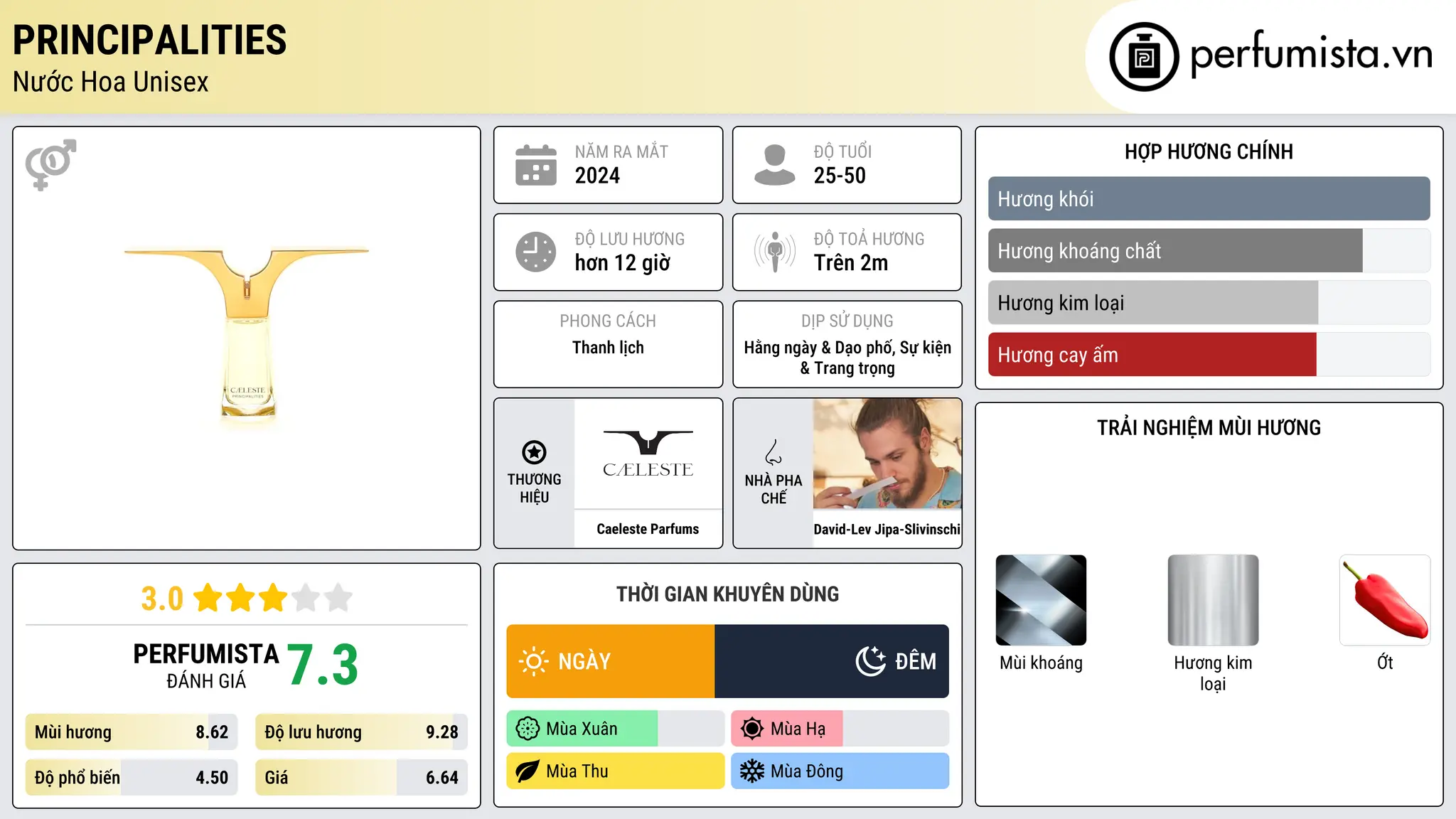Select the Ớt chili pepper note image
The image size is (1456, 819).
[x=1385, y=600]
